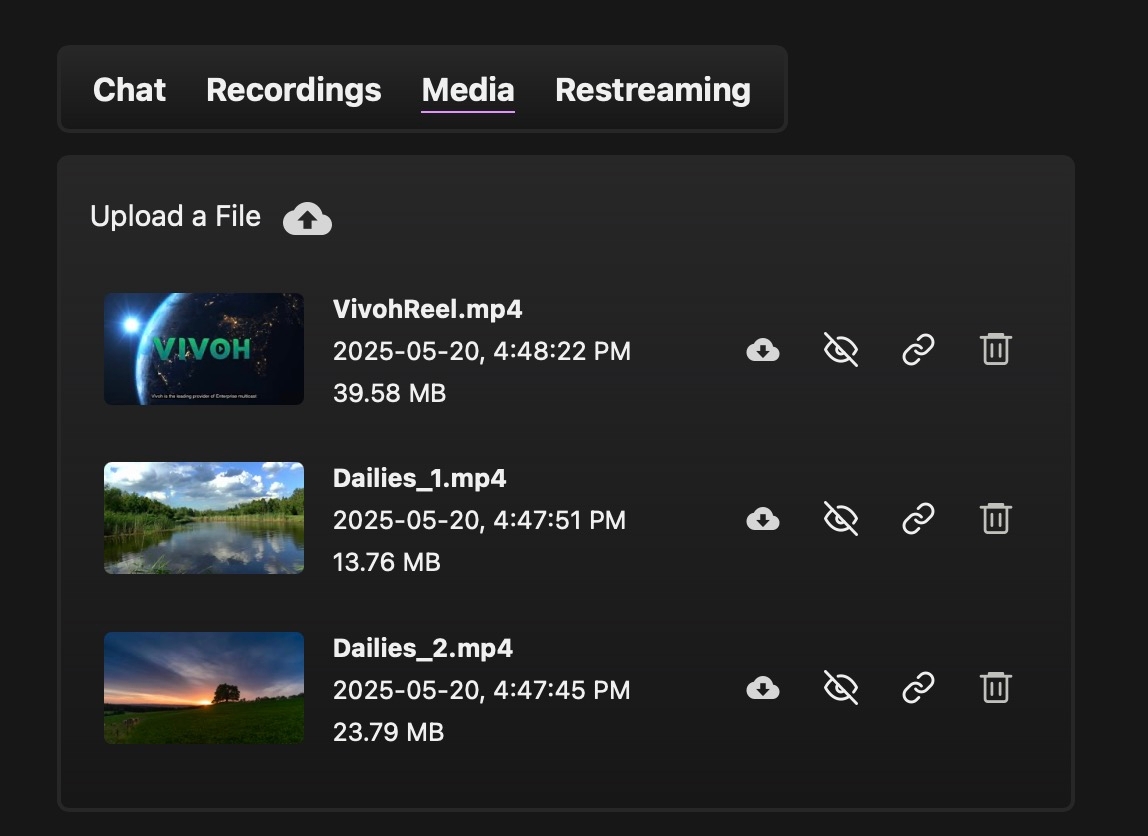Copy link for Dailies_1.mp4
This screenshot has width=1148, height=836.
coord(918,519)
